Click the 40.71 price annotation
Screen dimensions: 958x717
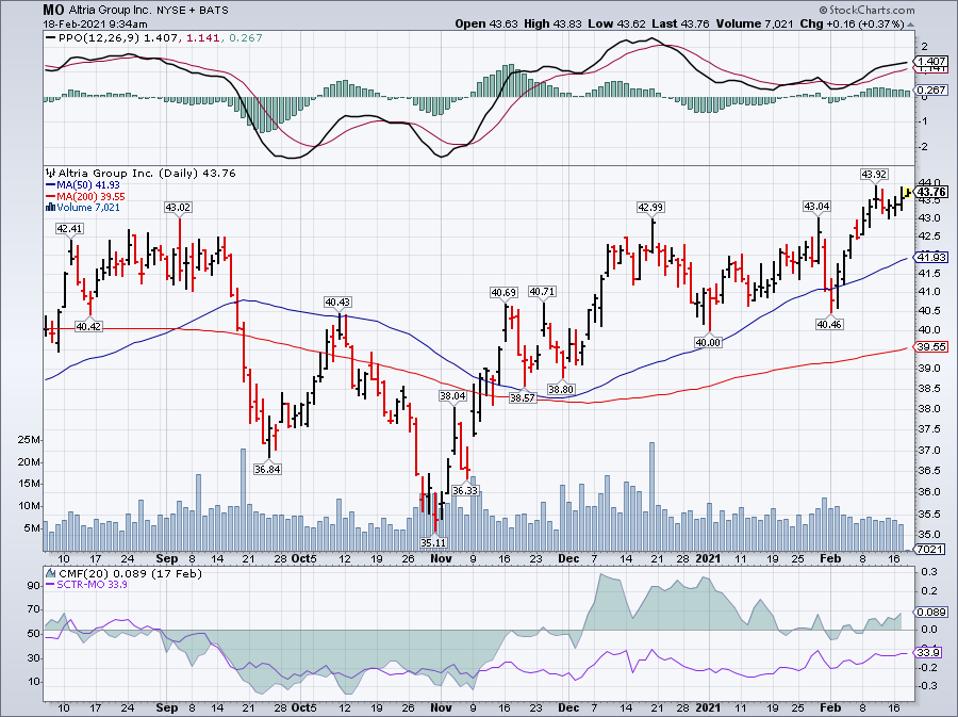542,292
